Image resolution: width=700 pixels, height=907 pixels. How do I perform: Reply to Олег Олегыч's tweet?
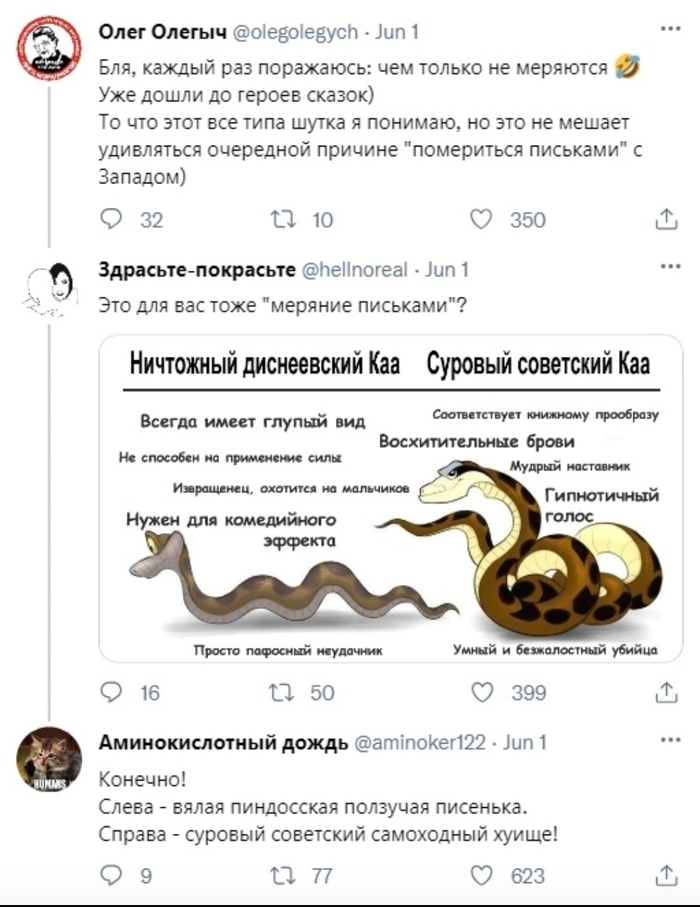112,221
